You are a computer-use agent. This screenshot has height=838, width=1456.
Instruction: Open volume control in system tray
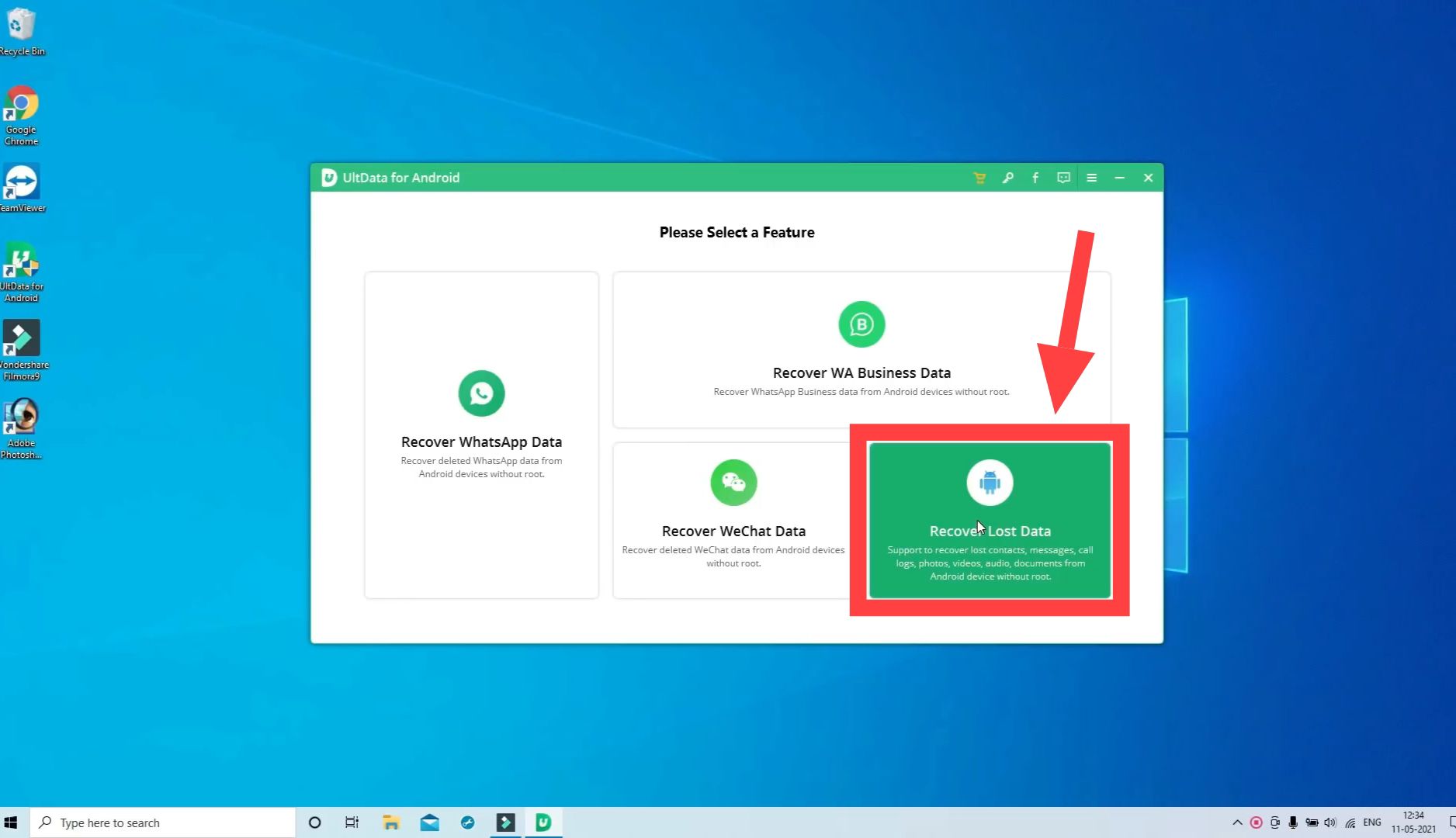(x=1330, y=822)
